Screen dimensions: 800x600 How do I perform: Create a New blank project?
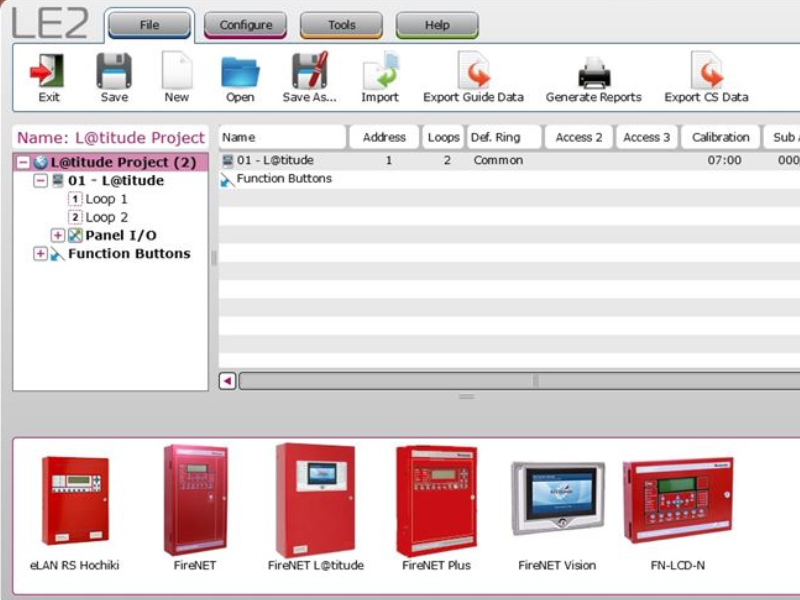(177, 70)
